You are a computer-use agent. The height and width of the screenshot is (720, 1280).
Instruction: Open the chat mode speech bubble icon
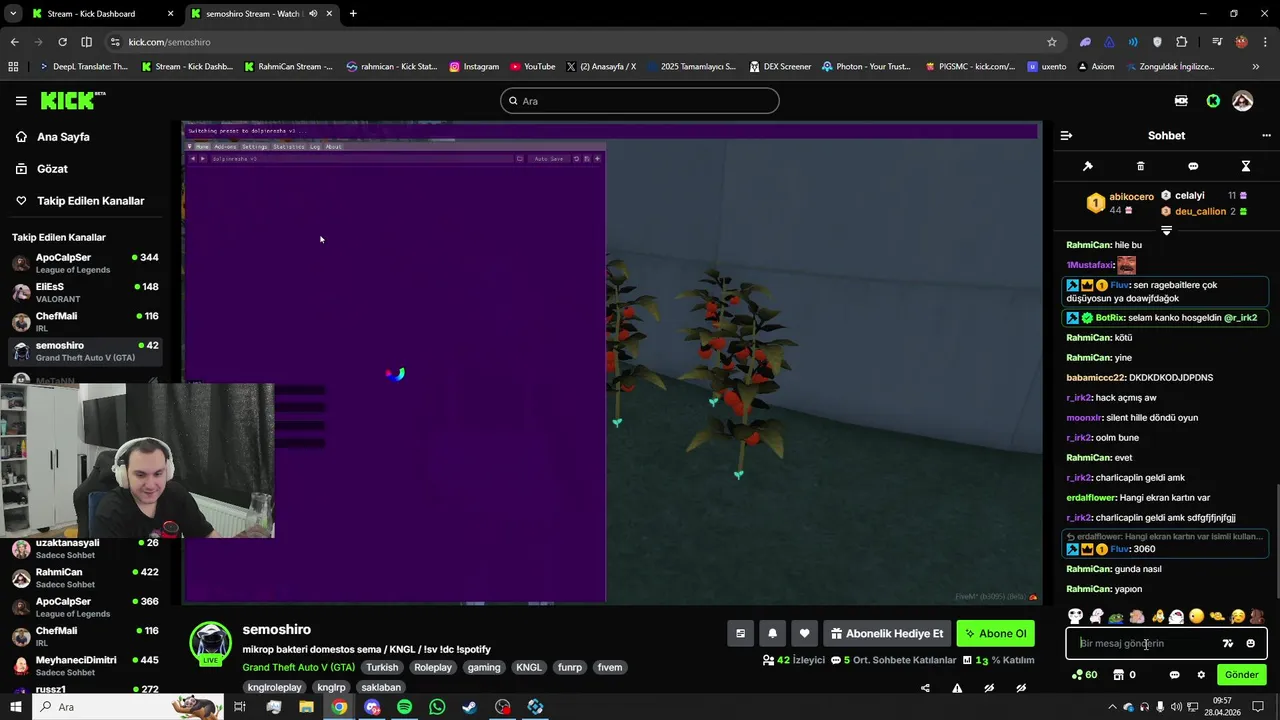click(x=1193, y=166)
